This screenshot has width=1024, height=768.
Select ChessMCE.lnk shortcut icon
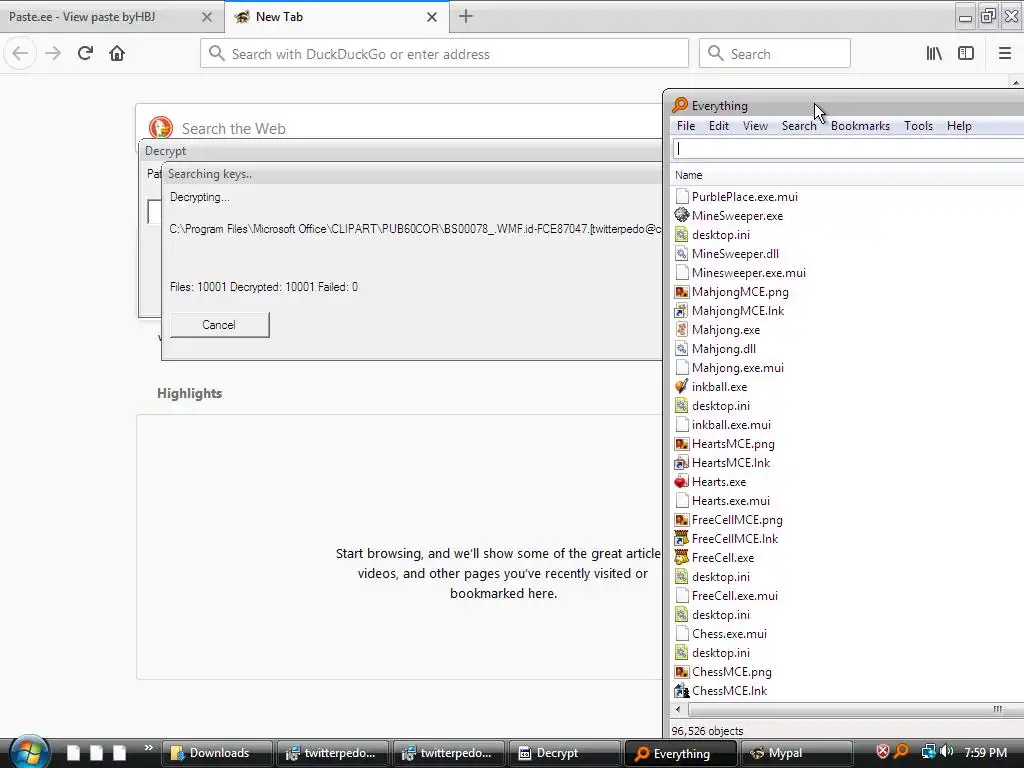tap(682, 690)
